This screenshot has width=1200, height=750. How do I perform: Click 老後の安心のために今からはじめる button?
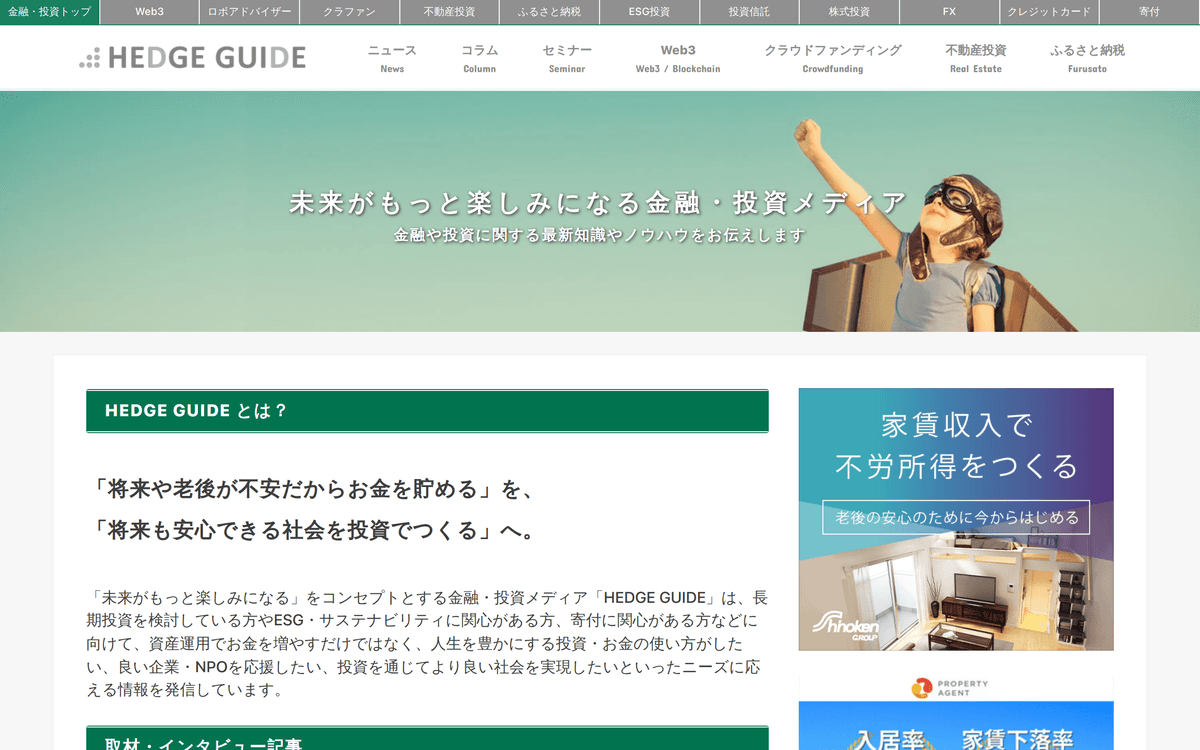(x=956, y=517)
